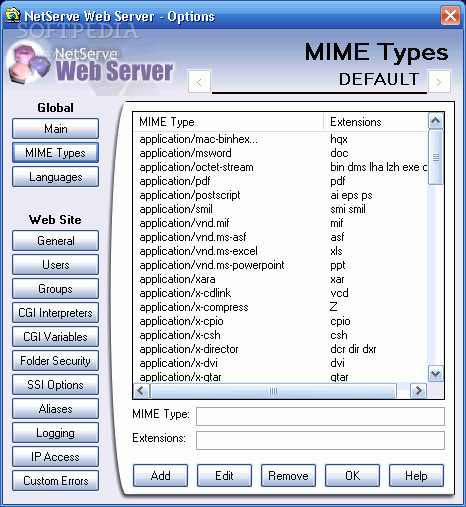Confirm with the OK button
This screenshot has height=507, width=466.
pyautogui.click(x=352, y=476)
